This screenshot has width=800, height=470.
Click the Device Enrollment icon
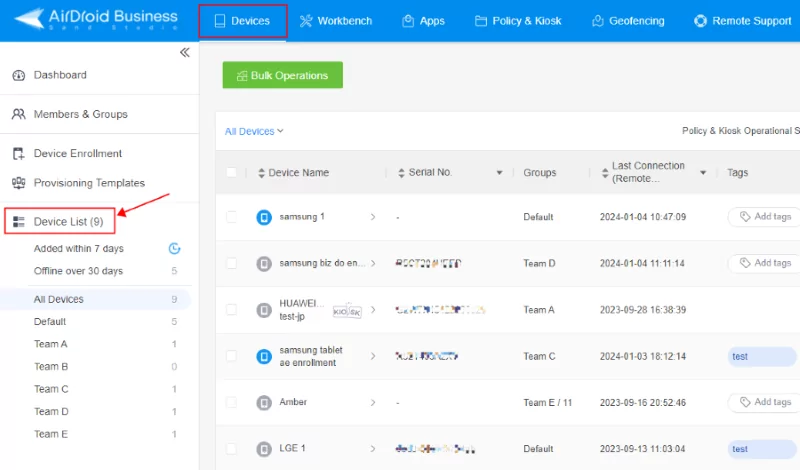(x=18, y=154)
